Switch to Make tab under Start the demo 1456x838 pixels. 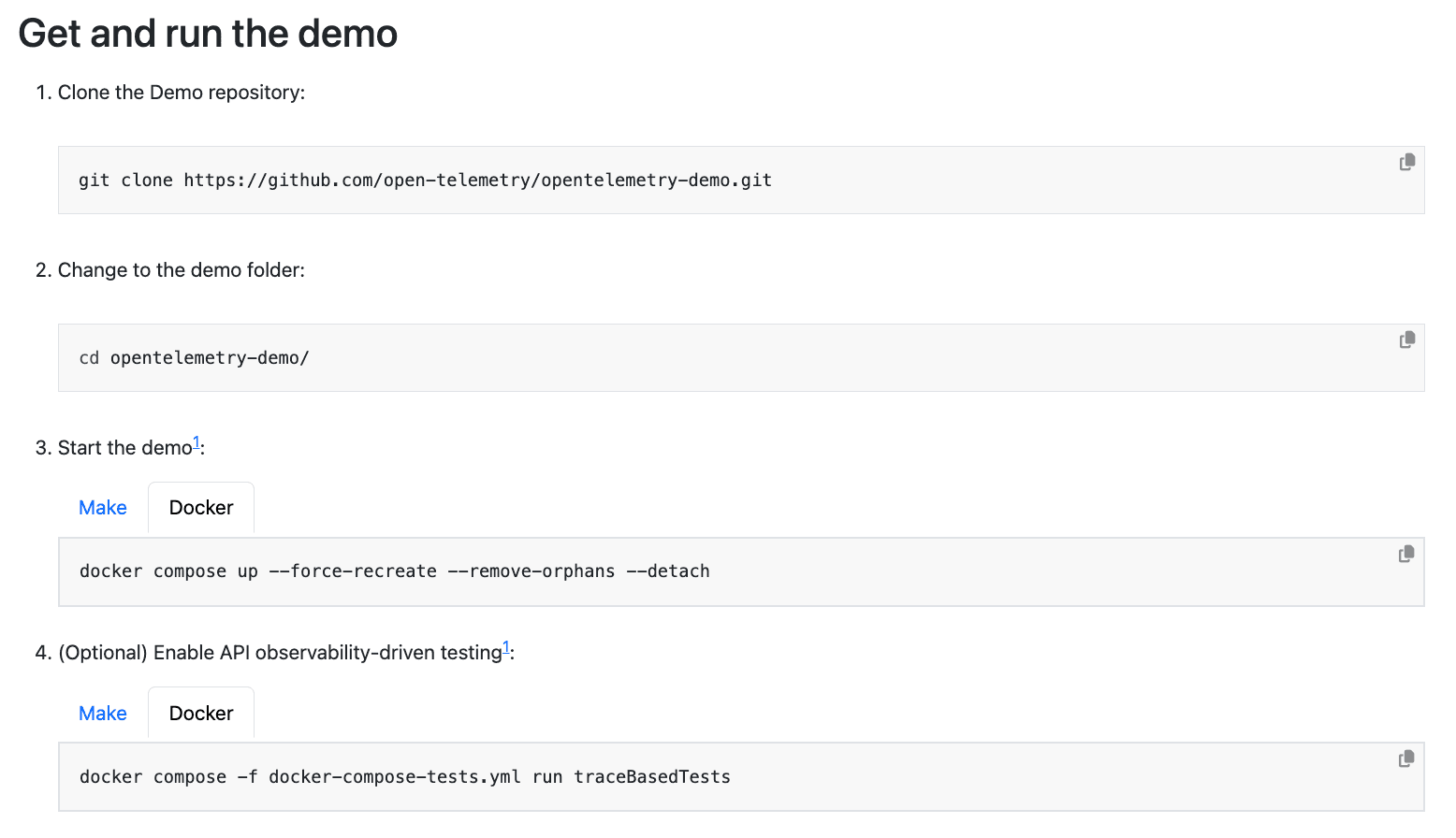[x=103, y=508]
